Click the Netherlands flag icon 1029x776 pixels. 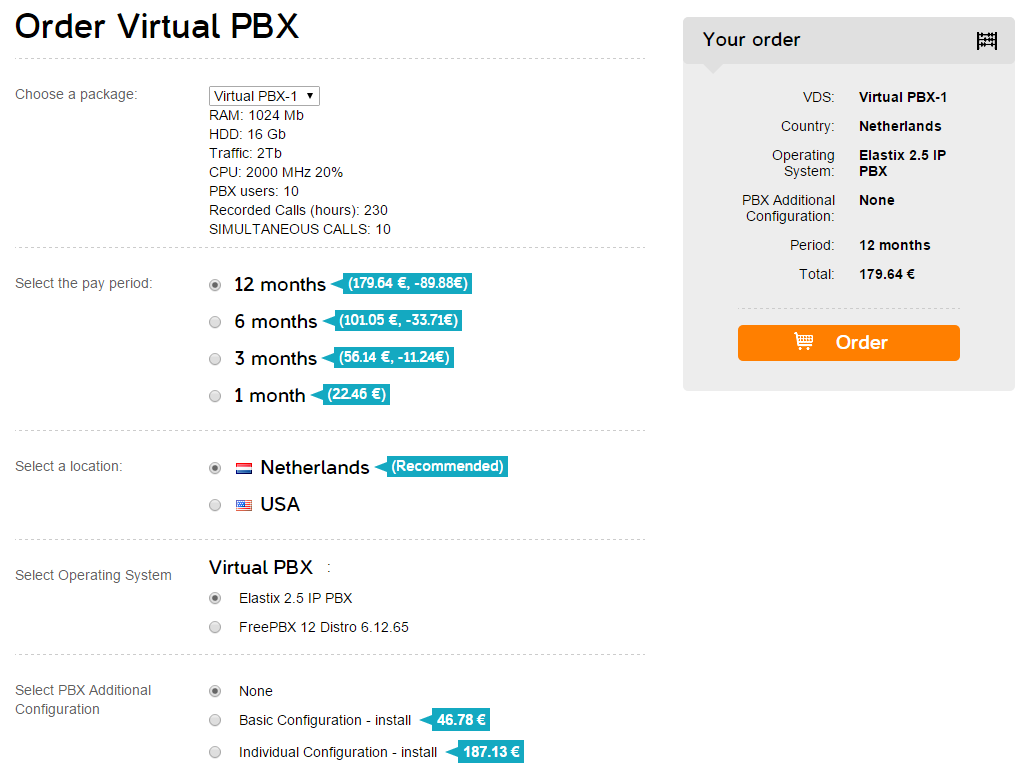[244, 468]
